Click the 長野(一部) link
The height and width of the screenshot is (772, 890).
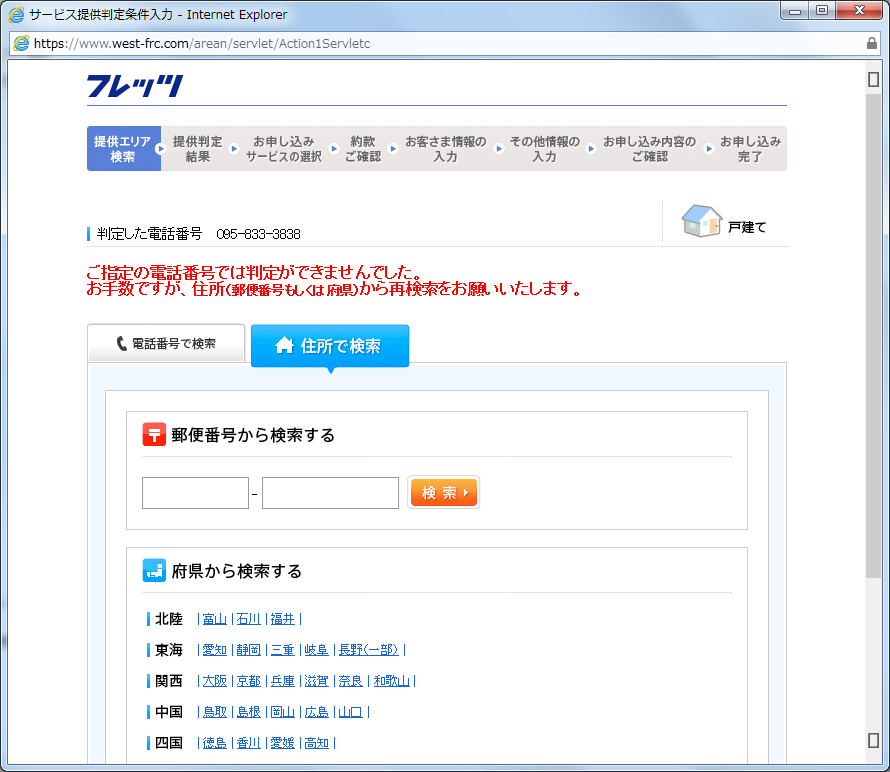point(369,650)
